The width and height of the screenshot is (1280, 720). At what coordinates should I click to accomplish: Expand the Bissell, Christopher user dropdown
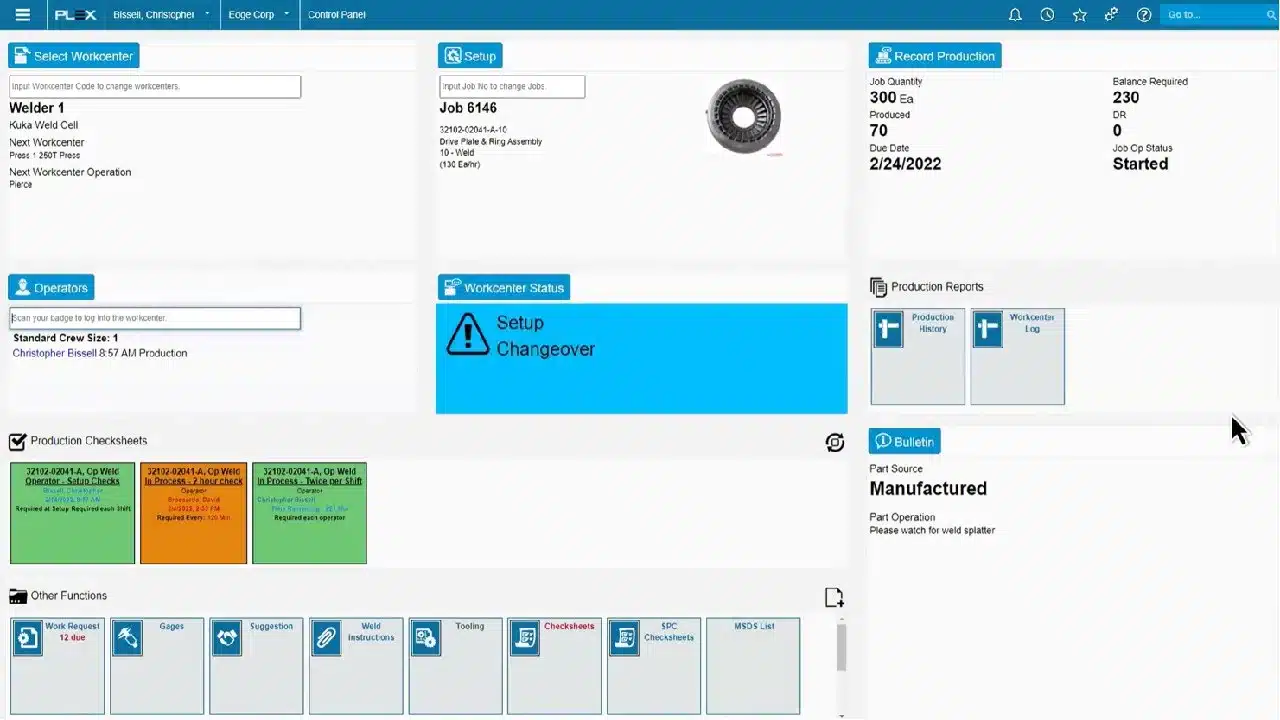point(162,15)
